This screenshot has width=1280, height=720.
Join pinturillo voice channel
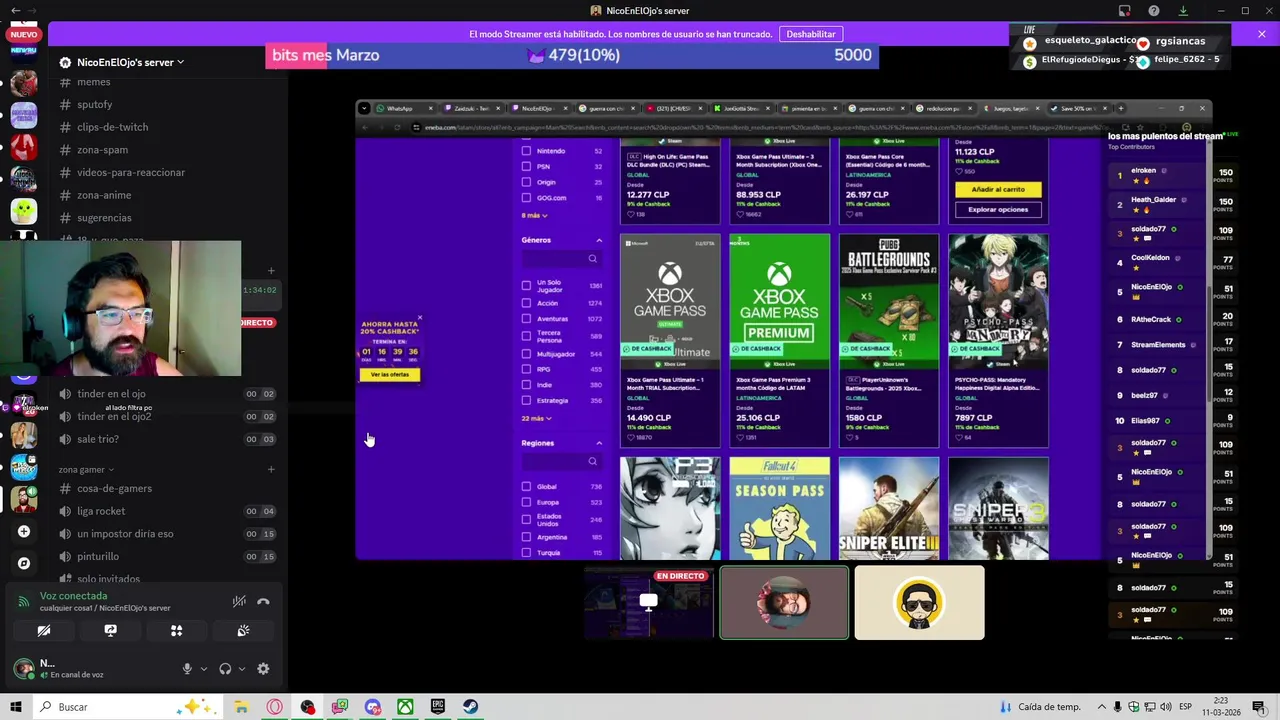coord(98,556)
